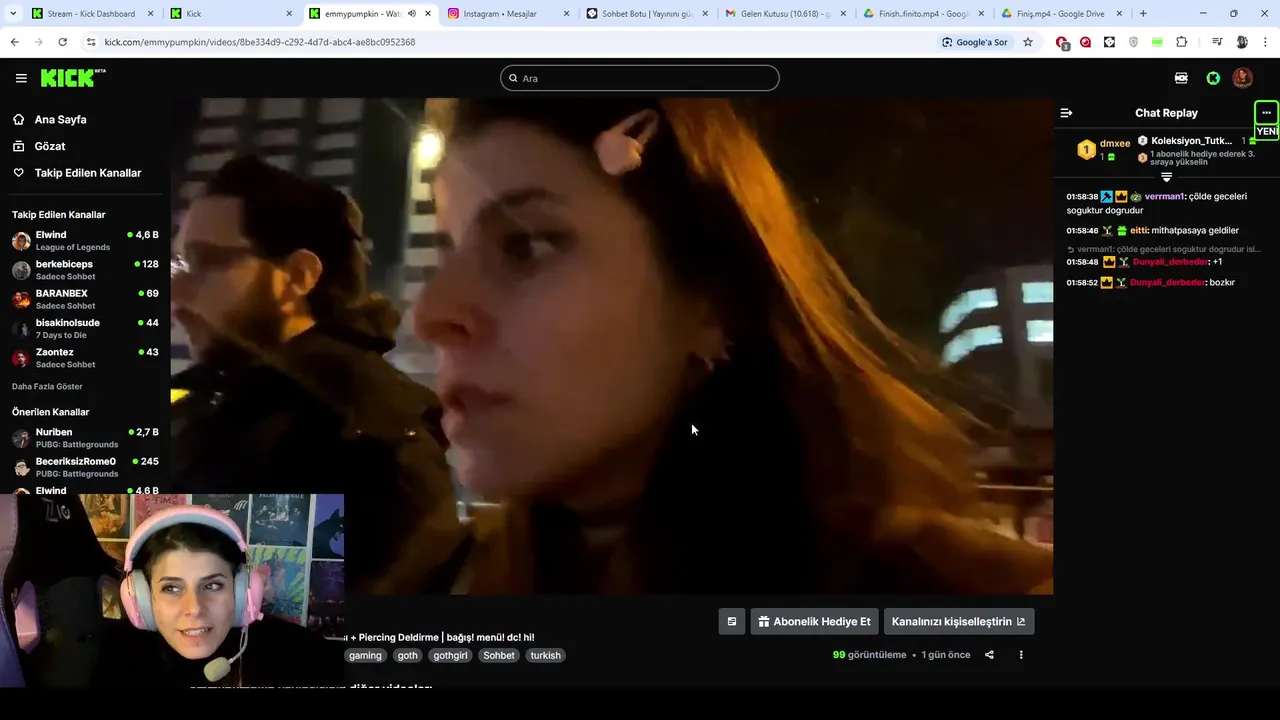The height and width of the screenshot is (720, 1280).
Task: Open the red extension with badge
Action: point(1062,42)
